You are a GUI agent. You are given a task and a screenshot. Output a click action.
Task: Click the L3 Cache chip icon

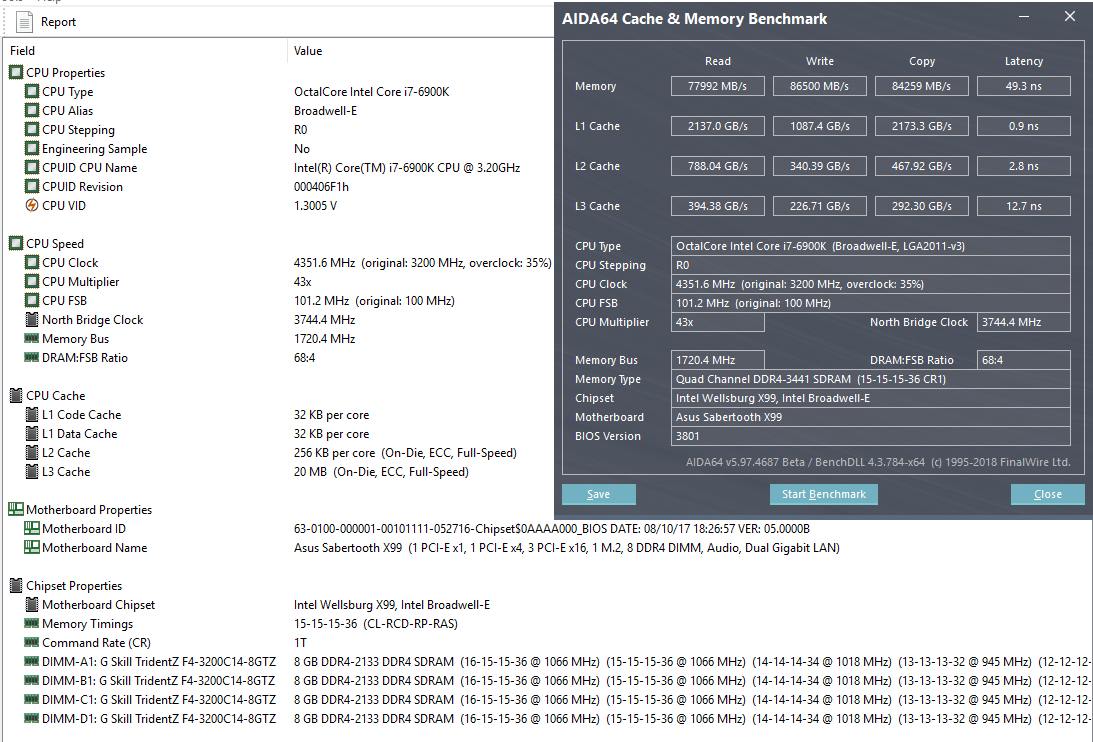32,471
